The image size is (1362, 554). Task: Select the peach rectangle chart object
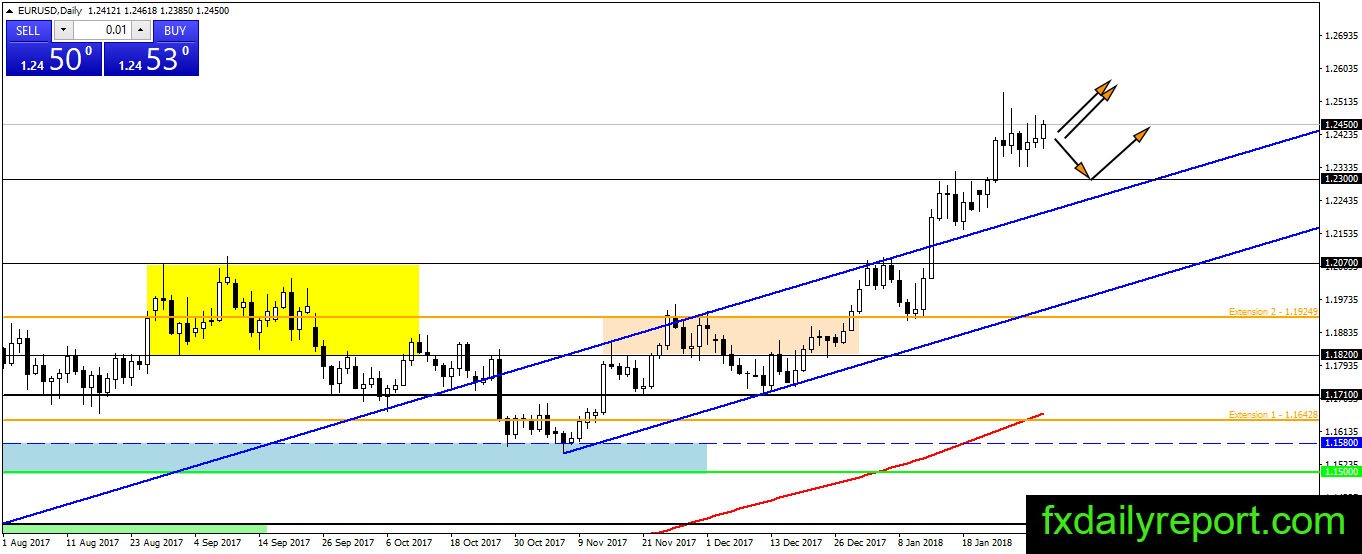coord(730,335)
